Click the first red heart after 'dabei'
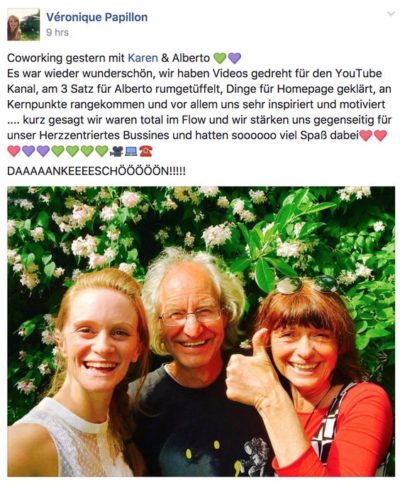 366,136
